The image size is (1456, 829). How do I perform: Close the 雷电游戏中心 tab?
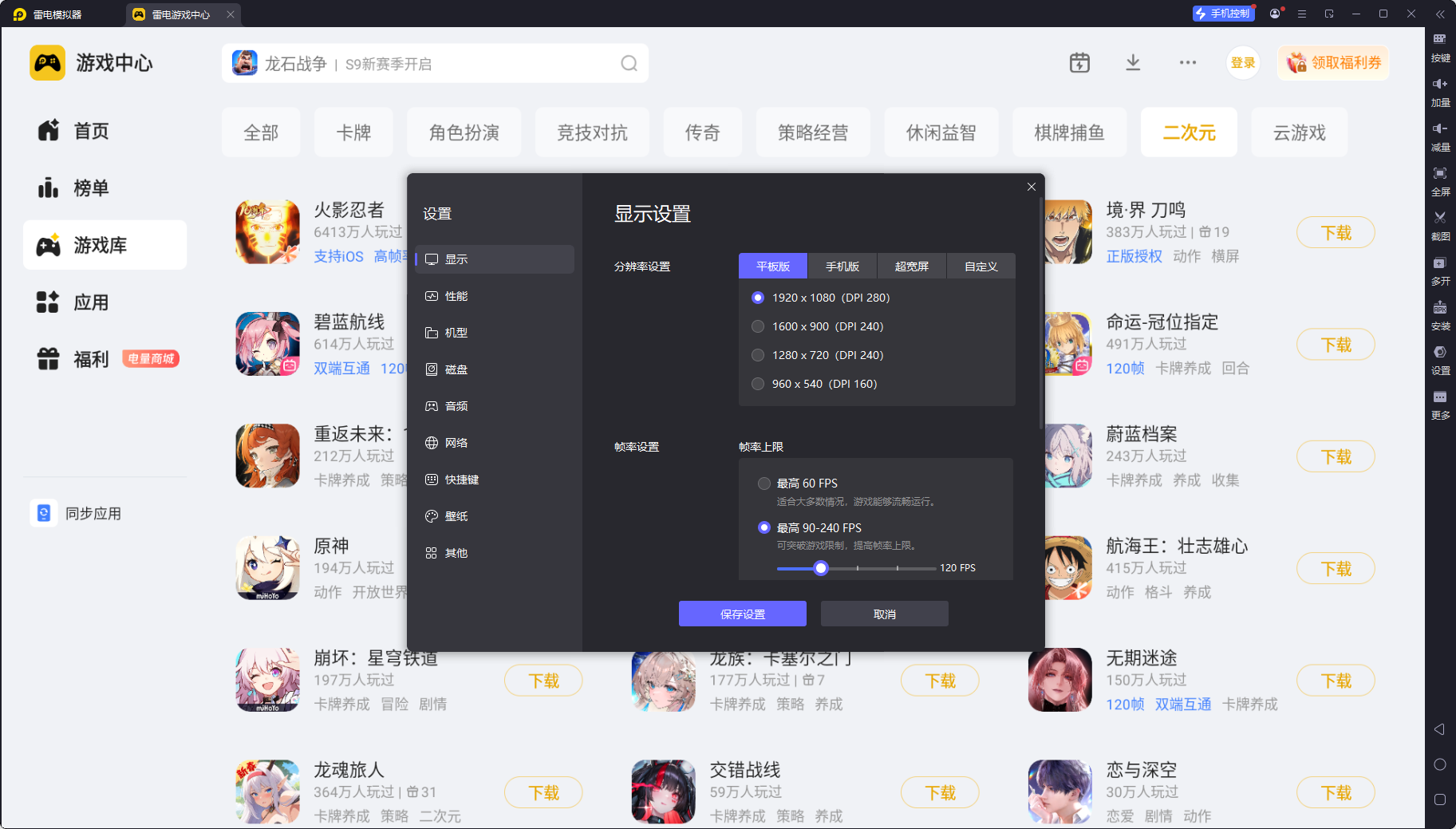pos(231,14)
